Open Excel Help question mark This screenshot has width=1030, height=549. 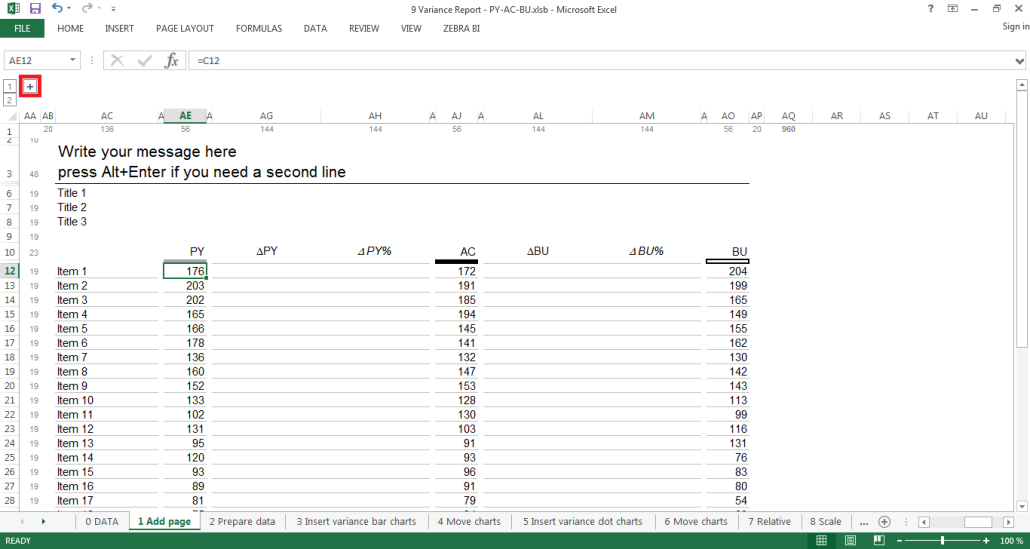pyautogui.click(x=931, y=9)
